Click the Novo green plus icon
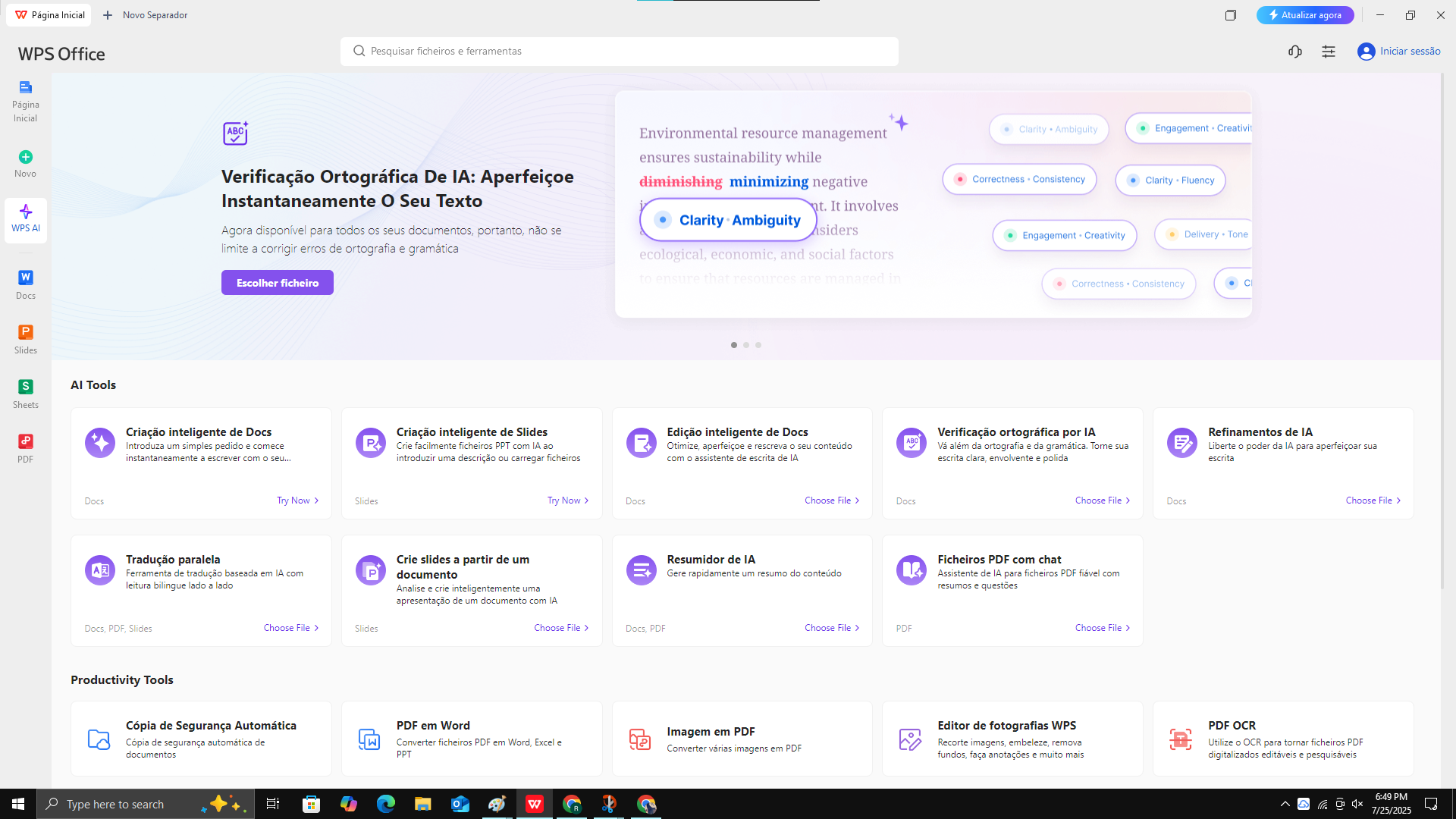Screen dimensions: 1456x819 click(x=25, y=157)
